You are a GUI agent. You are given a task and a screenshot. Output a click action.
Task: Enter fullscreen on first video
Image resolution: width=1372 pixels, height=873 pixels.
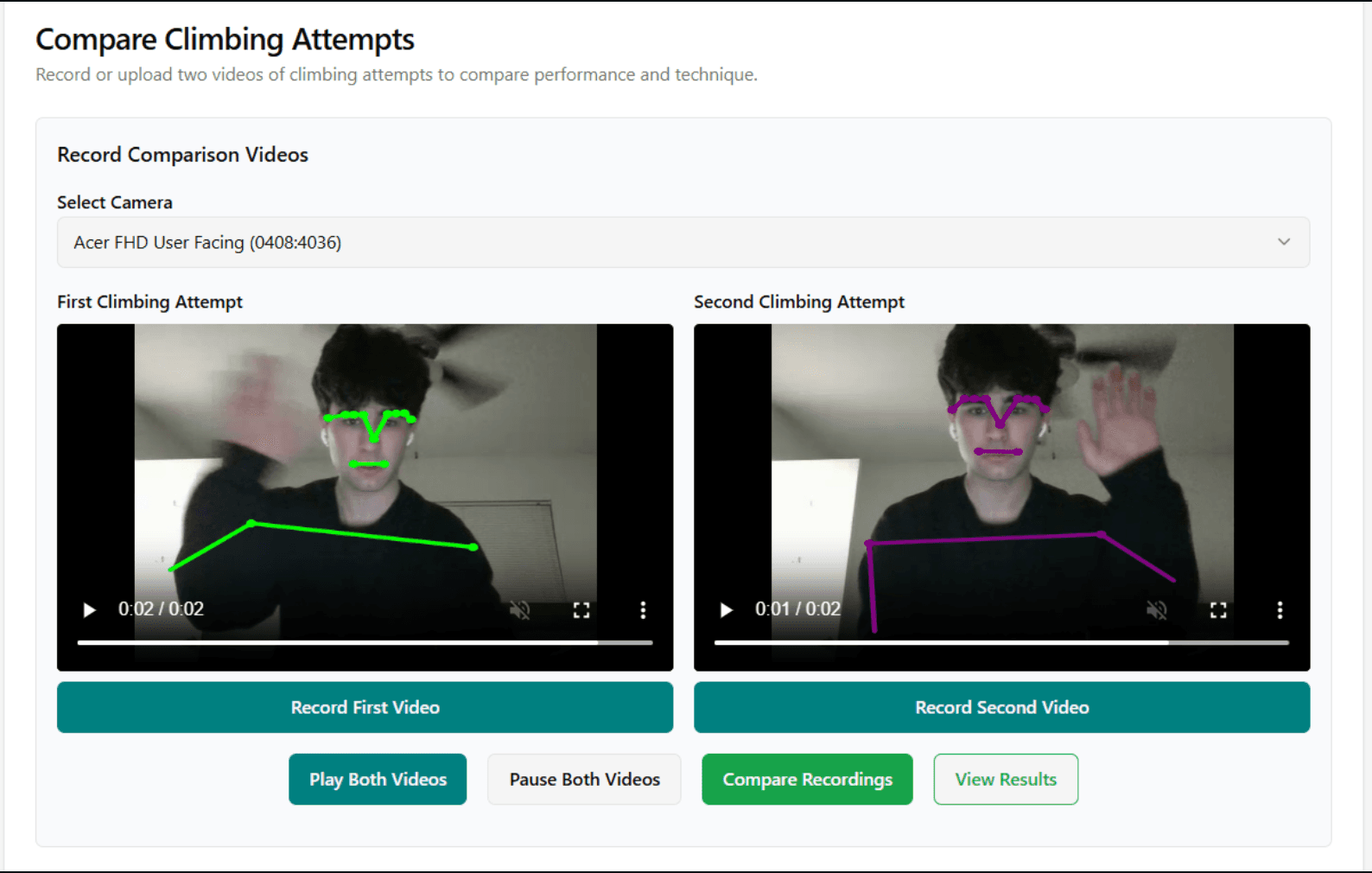click(x=581, y=610)
